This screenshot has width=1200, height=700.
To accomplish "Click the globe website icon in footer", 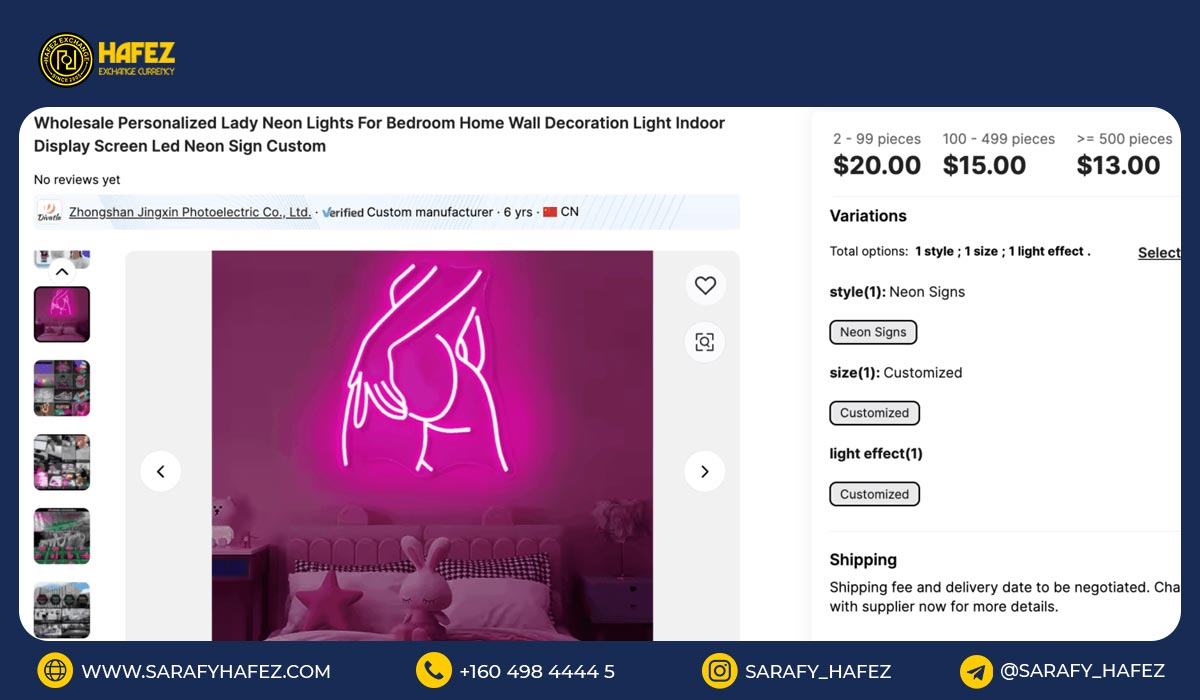I will (x=55, y=671).
